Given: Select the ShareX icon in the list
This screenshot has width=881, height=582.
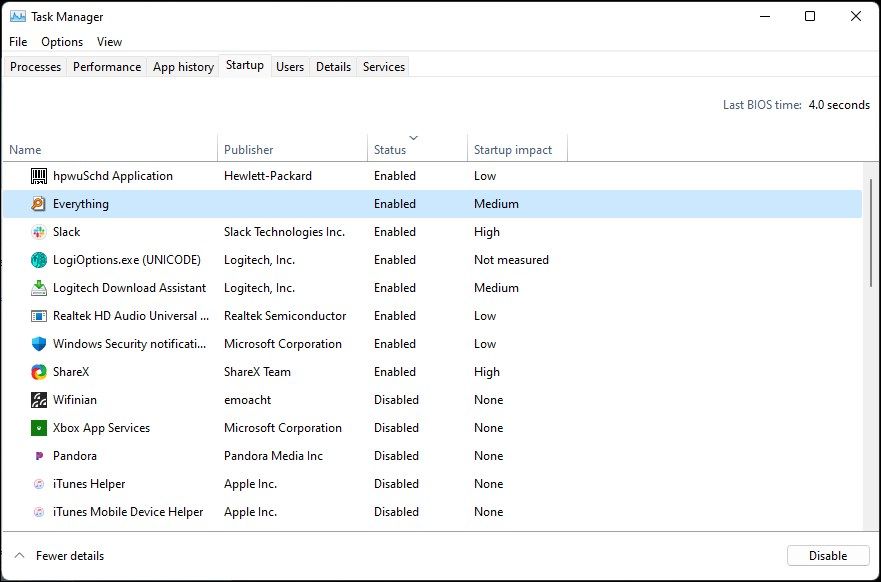Looking at the screenshot, I should [37, 371].
